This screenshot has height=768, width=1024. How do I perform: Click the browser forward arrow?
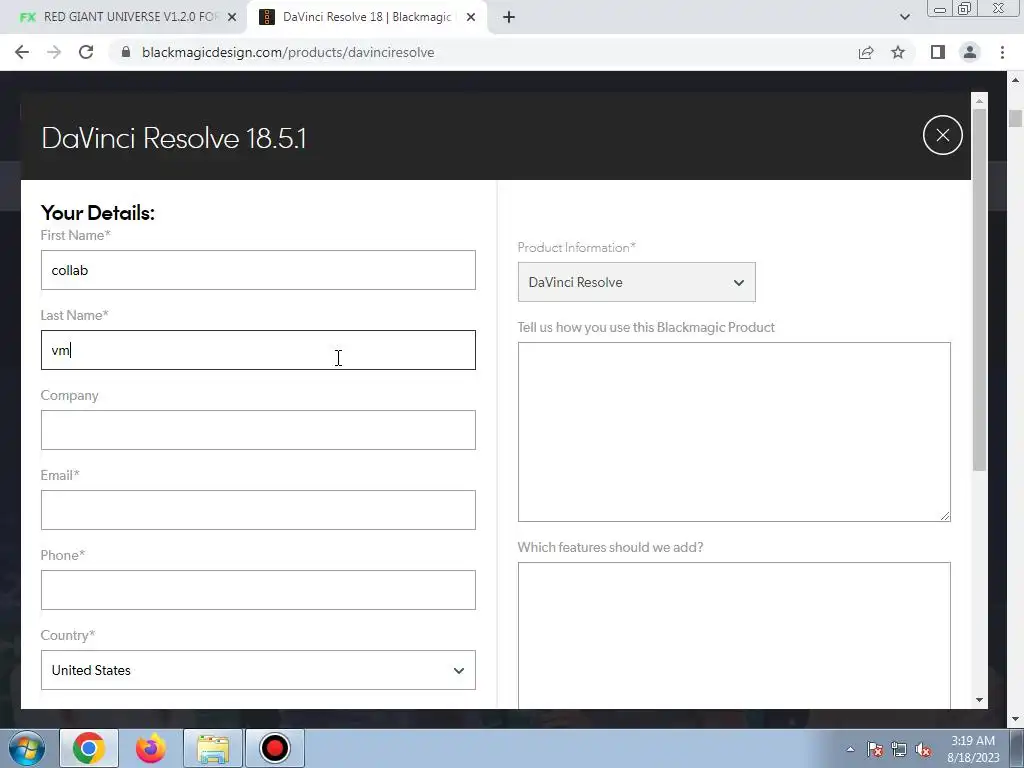coord(54,52)
